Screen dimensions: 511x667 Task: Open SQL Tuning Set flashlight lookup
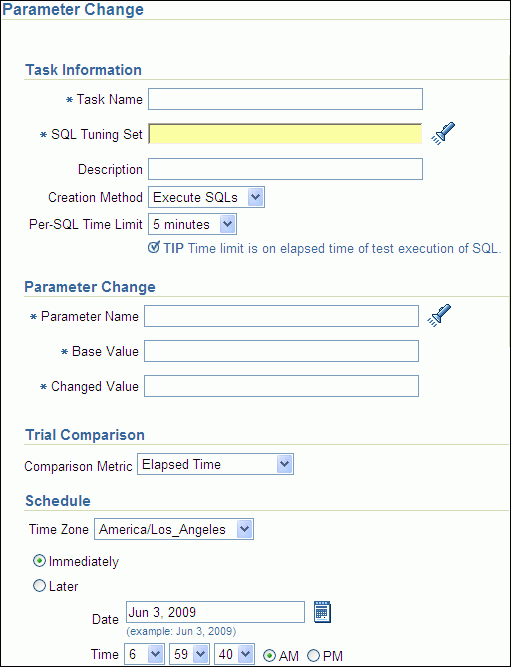(443, 134)
